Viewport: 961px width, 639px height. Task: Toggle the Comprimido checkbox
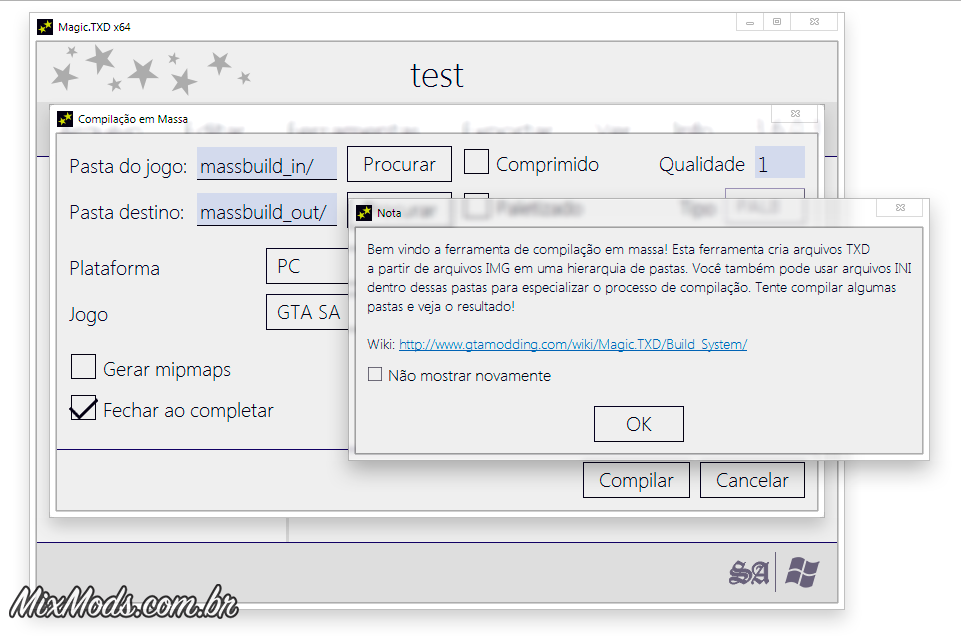476,162
